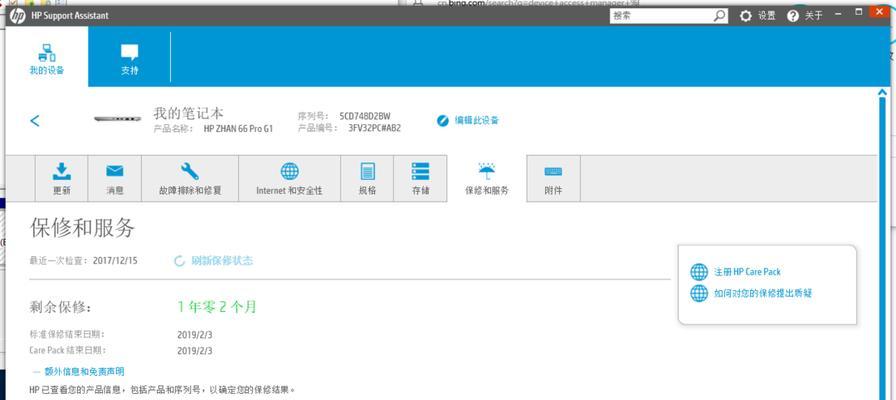Viewport: 896px width, 400px height.
Task: Click the magnifier search icon
Action: coord(721,16)
